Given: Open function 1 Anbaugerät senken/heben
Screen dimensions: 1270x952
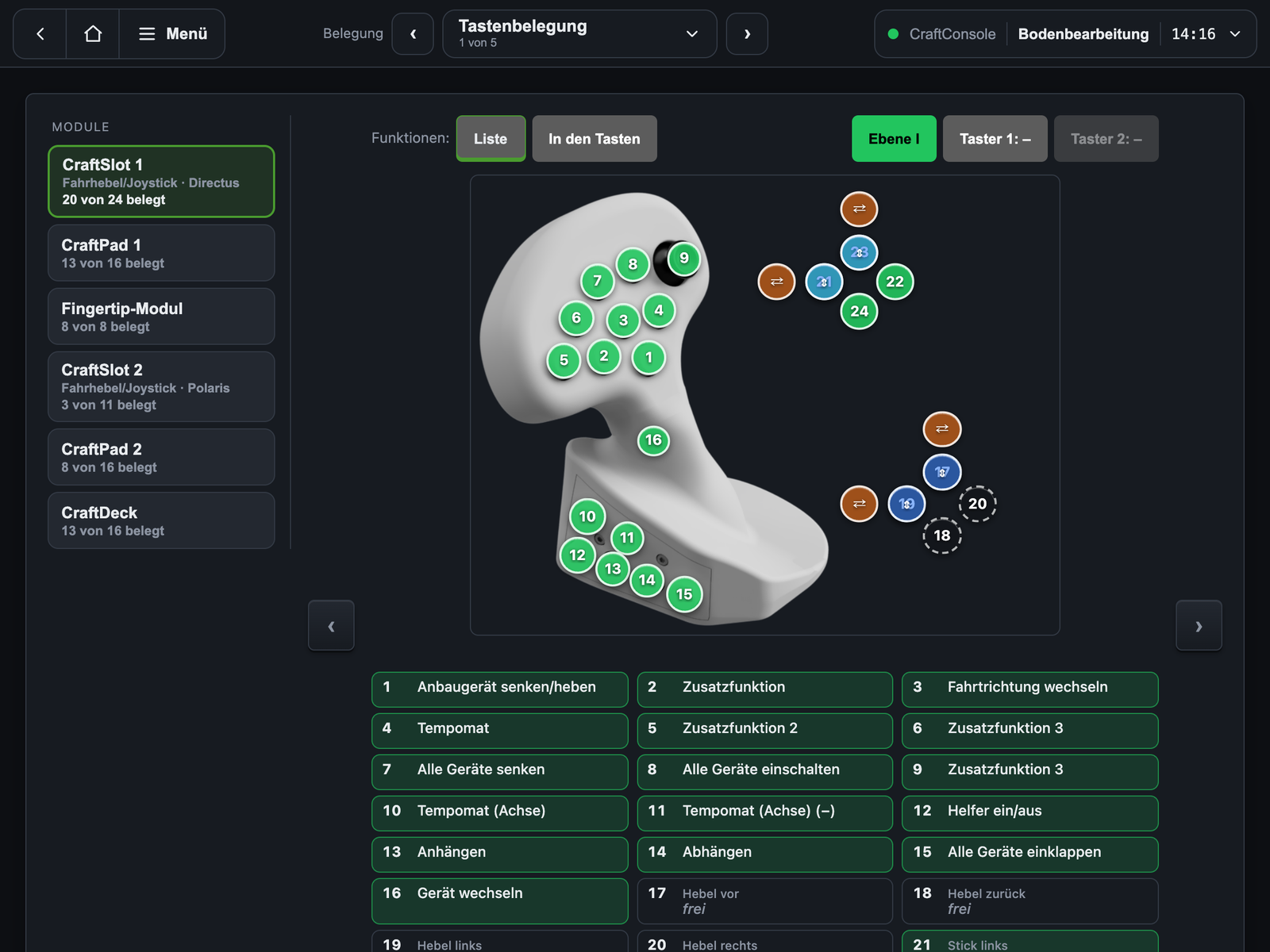Looking at the screenshot, I should click(x=500, y=689).
